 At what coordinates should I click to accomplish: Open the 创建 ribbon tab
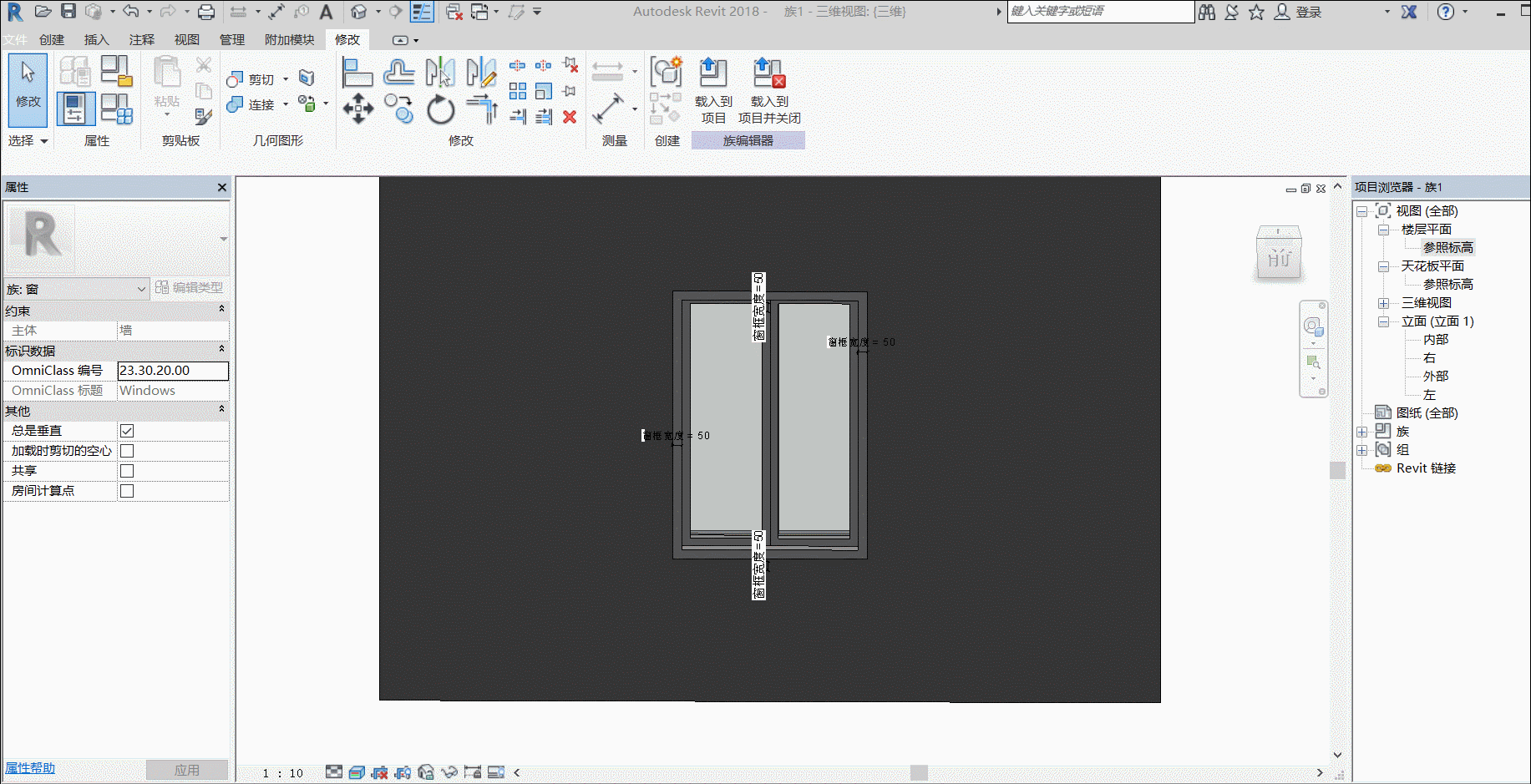coord(52,39)
